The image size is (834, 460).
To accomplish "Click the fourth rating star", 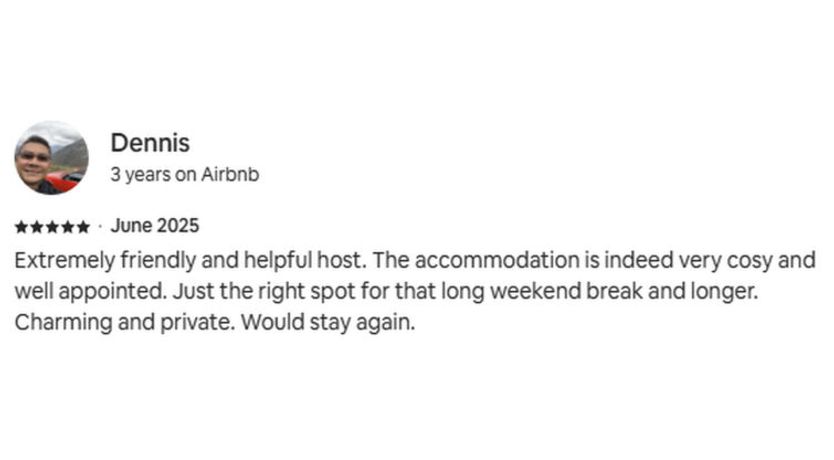I will (67, 227).
